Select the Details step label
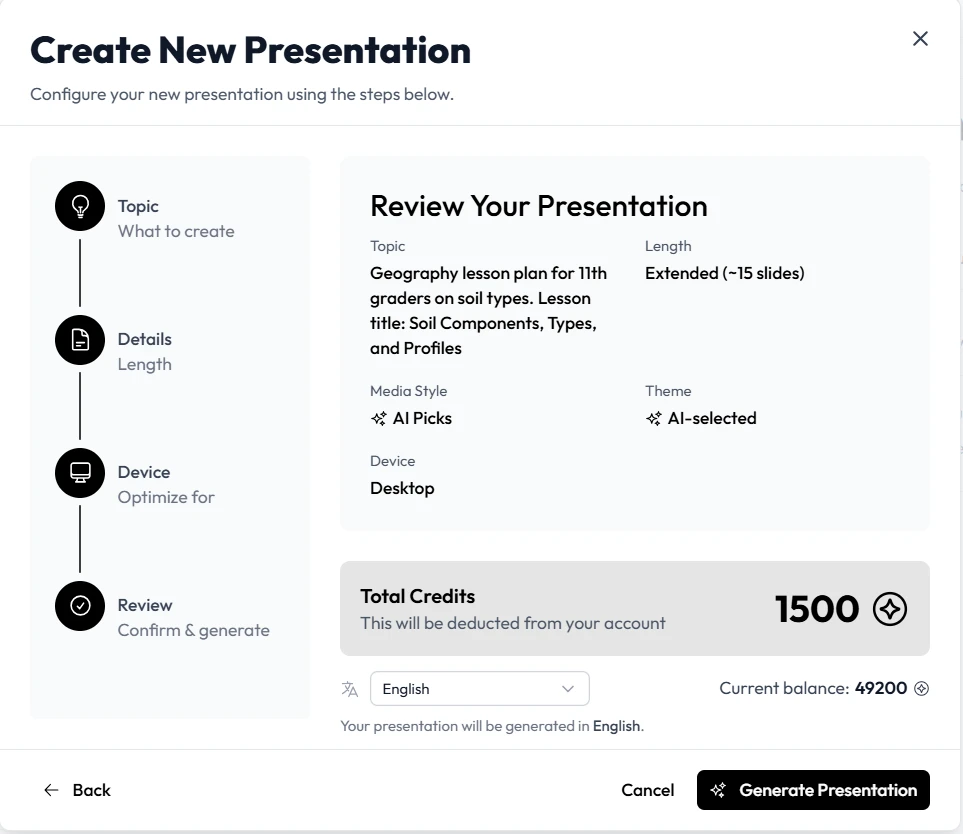Image resolution: width=963 pixels, height=834 pixels. click(x=144, y=339)
